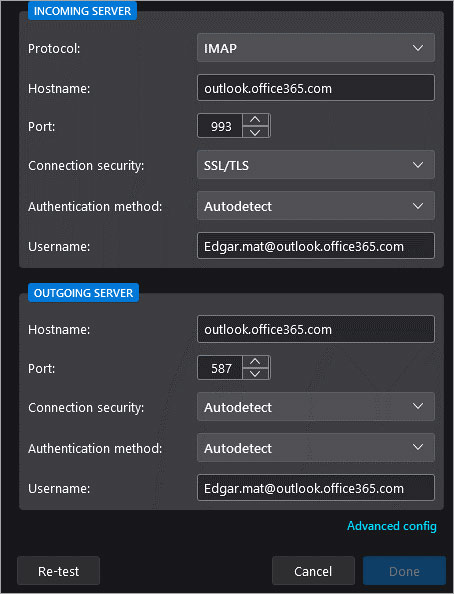The width and height of the screenshot is (454, 594).
Task: Increase the outgoing port 587 value
Action: 255,361
